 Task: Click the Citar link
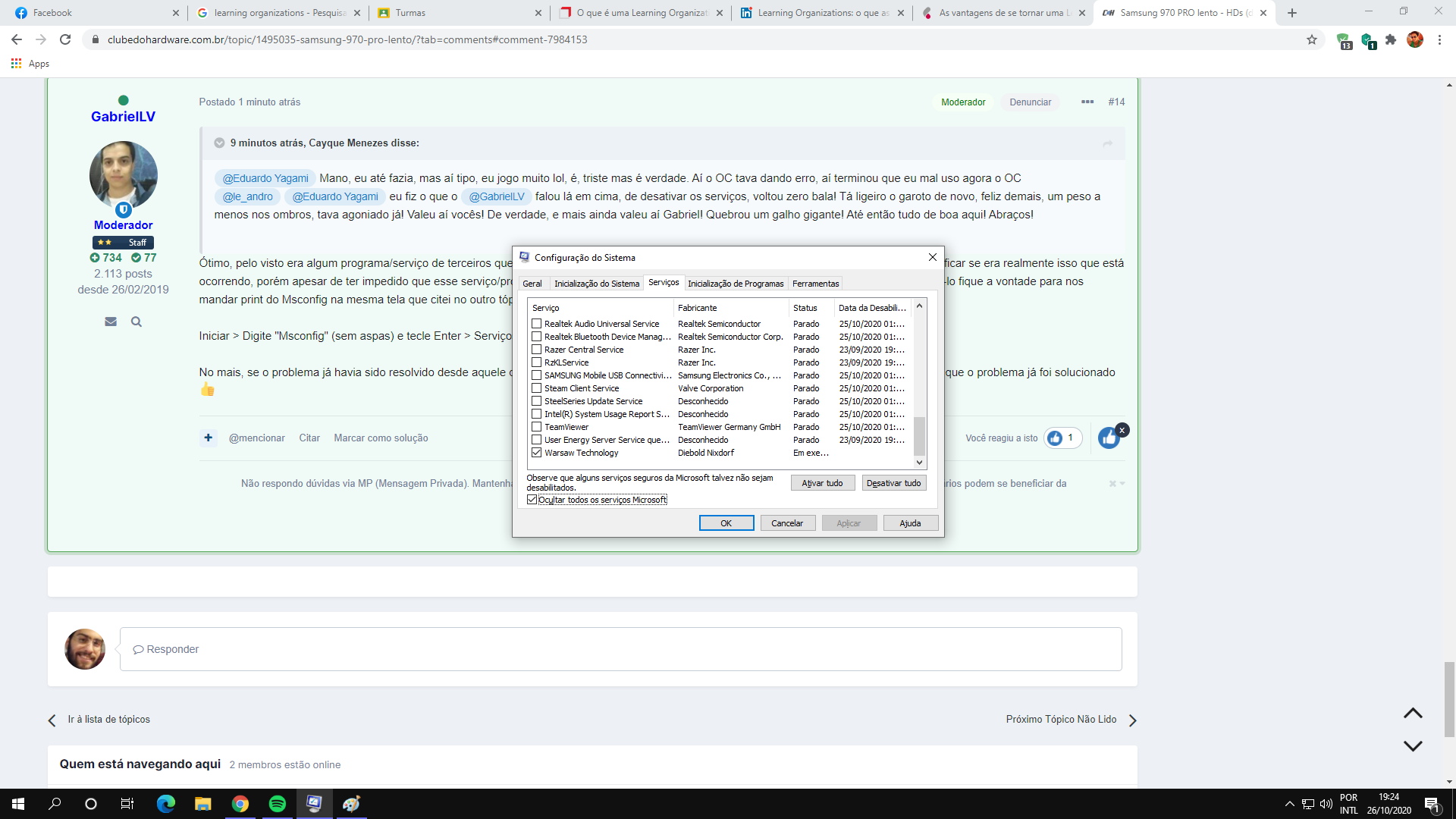click(x=309, y=438)
